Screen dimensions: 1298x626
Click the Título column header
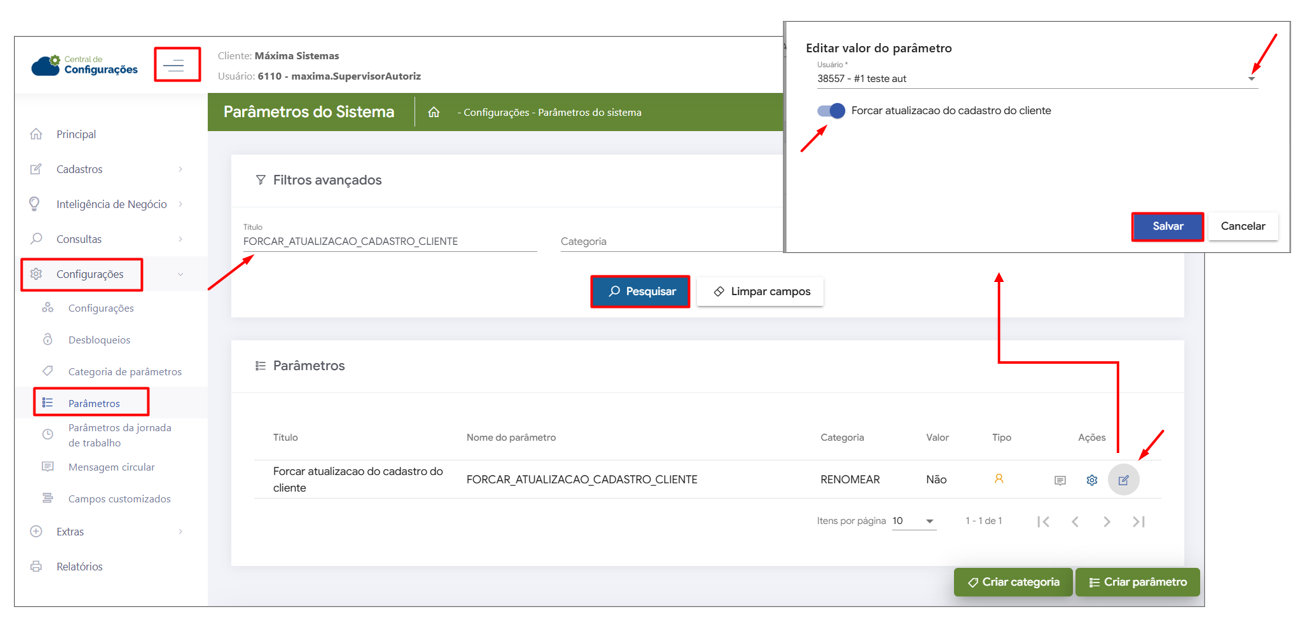tap(285, 438)
